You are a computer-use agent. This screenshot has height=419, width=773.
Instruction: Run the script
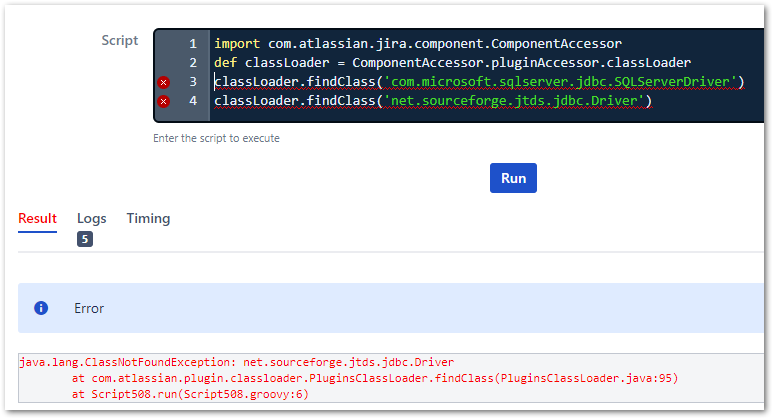(x=513, y=178)
